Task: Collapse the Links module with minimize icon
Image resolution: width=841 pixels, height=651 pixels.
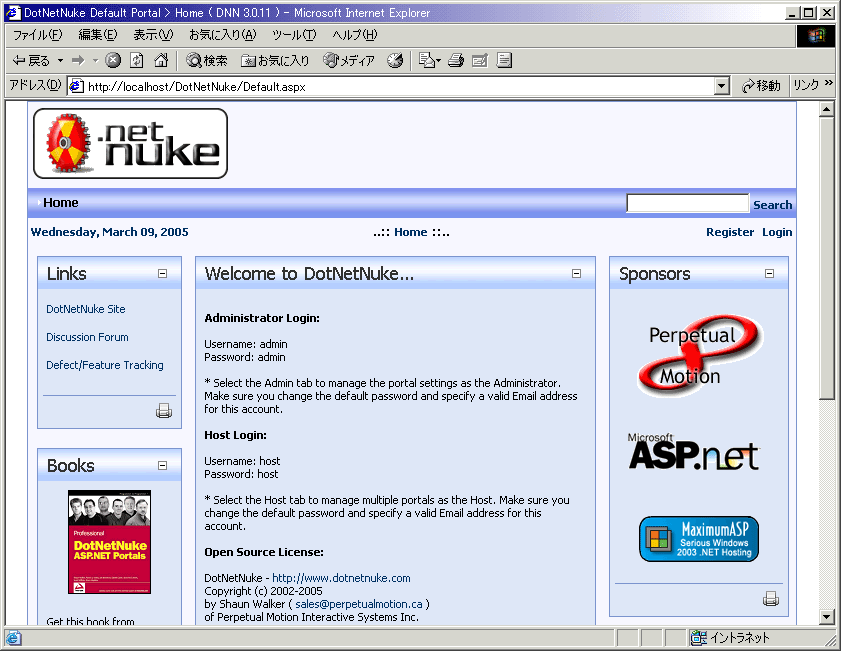Action: (163, 273)
